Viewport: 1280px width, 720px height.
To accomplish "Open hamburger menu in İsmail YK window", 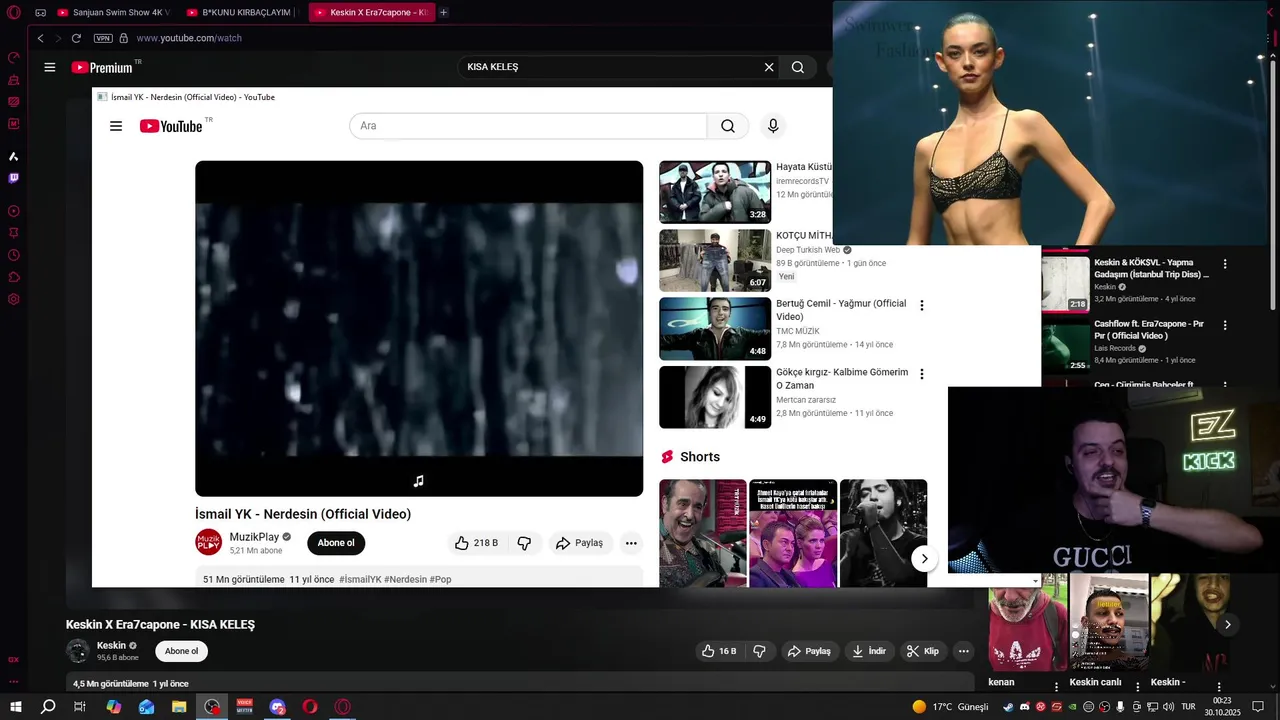I will coord(116,126).
